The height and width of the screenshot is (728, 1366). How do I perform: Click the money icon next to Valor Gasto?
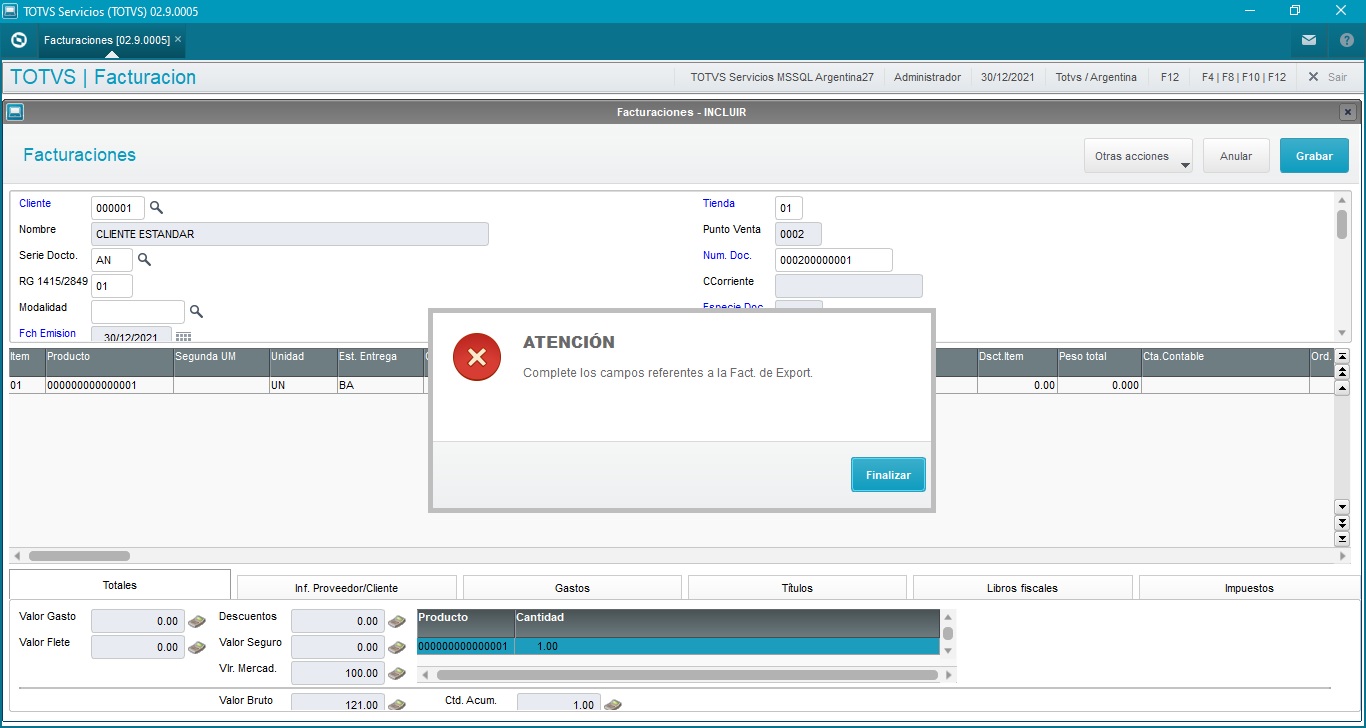197,622
